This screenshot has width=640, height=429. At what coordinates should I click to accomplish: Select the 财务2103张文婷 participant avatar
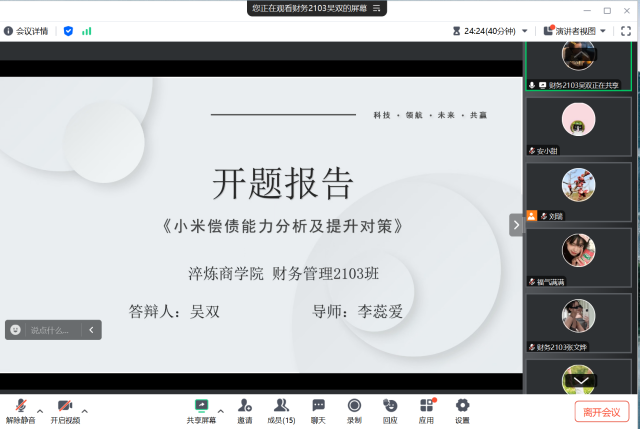pyautogui.click(x=578, y=316)
